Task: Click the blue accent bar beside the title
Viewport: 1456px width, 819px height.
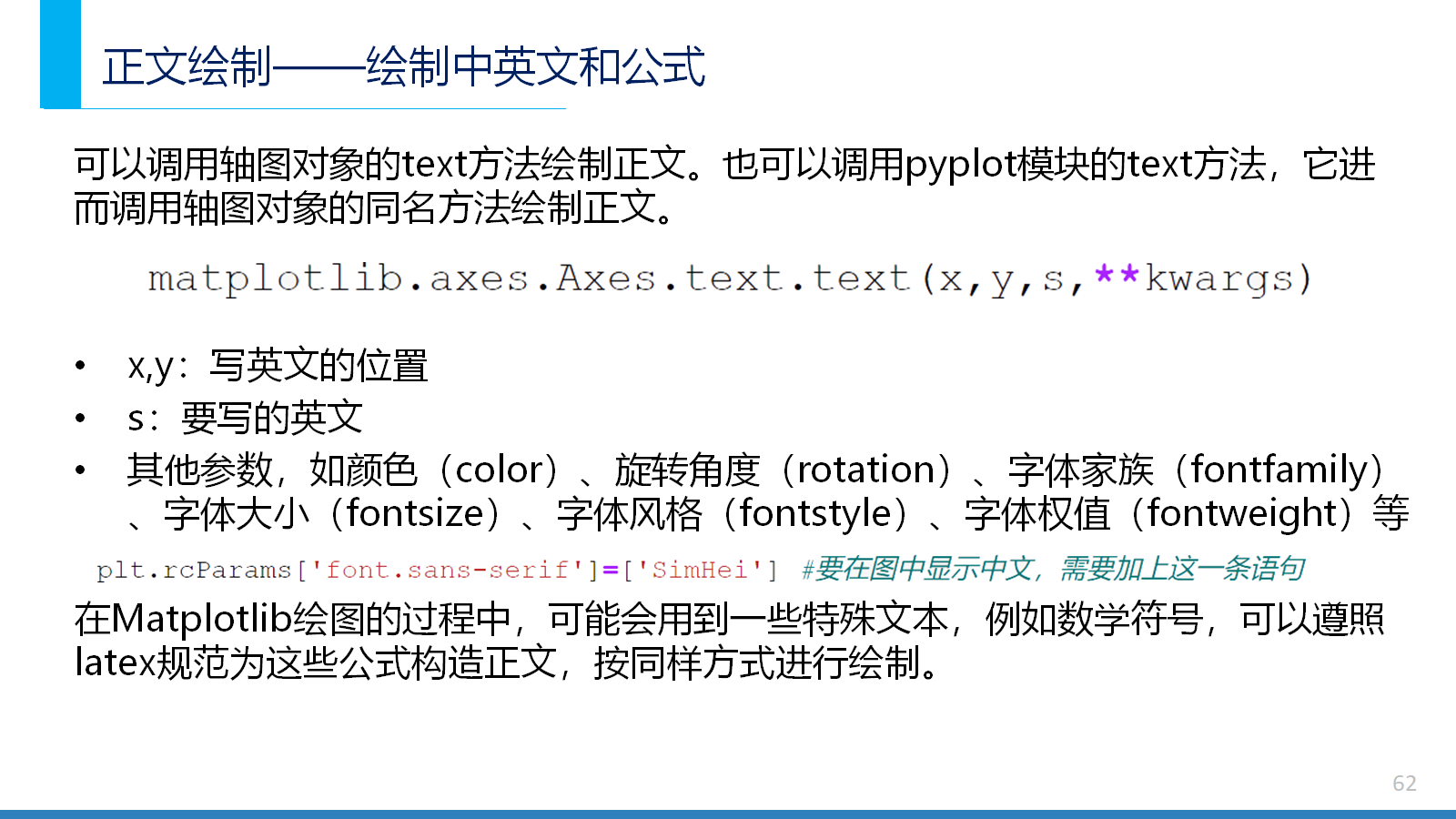Action: 60,55
